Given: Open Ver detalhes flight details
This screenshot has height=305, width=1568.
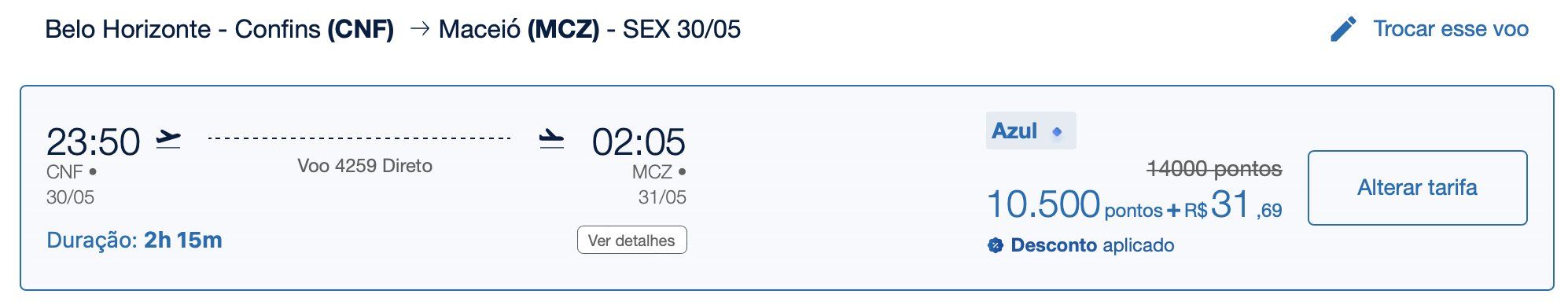Looking at the screenshot, I should click(632, 241).
